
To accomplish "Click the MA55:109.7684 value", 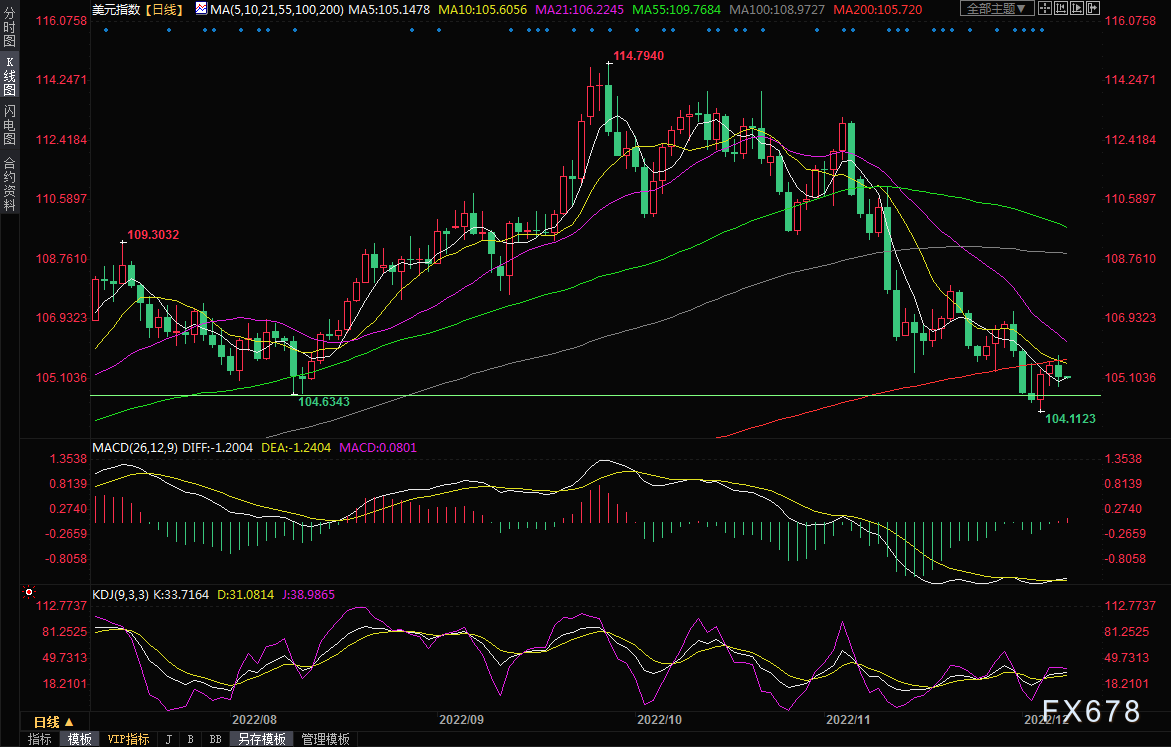I will [677, 10].
